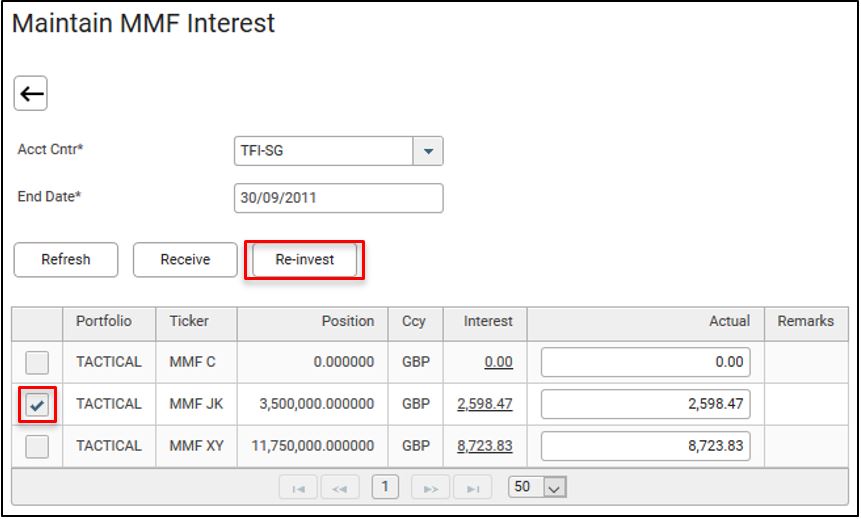Screen dimensions: 861x519
Task: Open the Acct Cntr dropdown arrow
Action: [428, 151]
